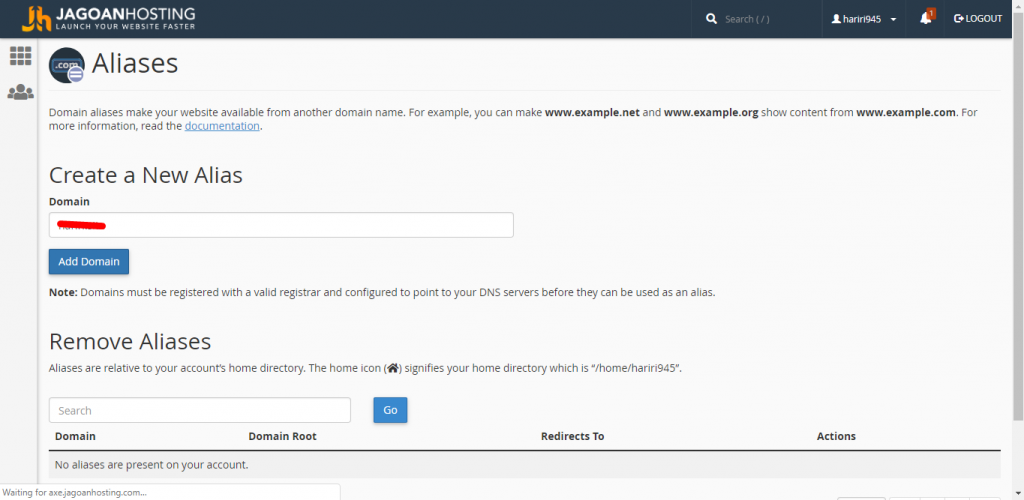Screen dimensions: 1024x500
Task: Open the user manager people icon
Action: point(20,92)
